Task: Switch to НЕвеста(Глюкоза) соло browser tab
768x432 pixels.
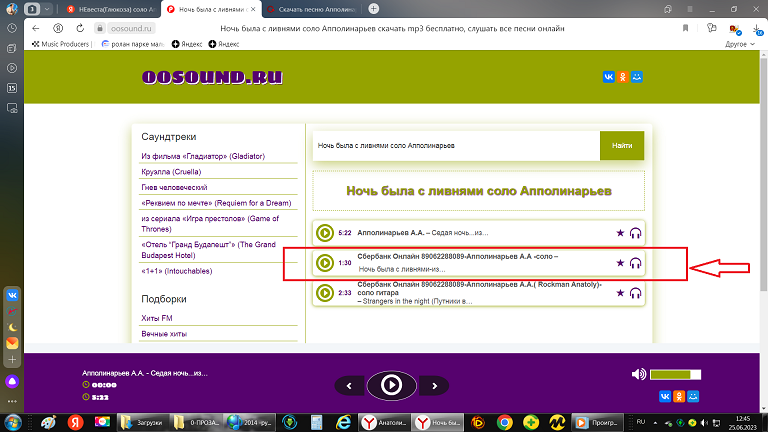Action: pyautogui.click(x=111, y=9)
